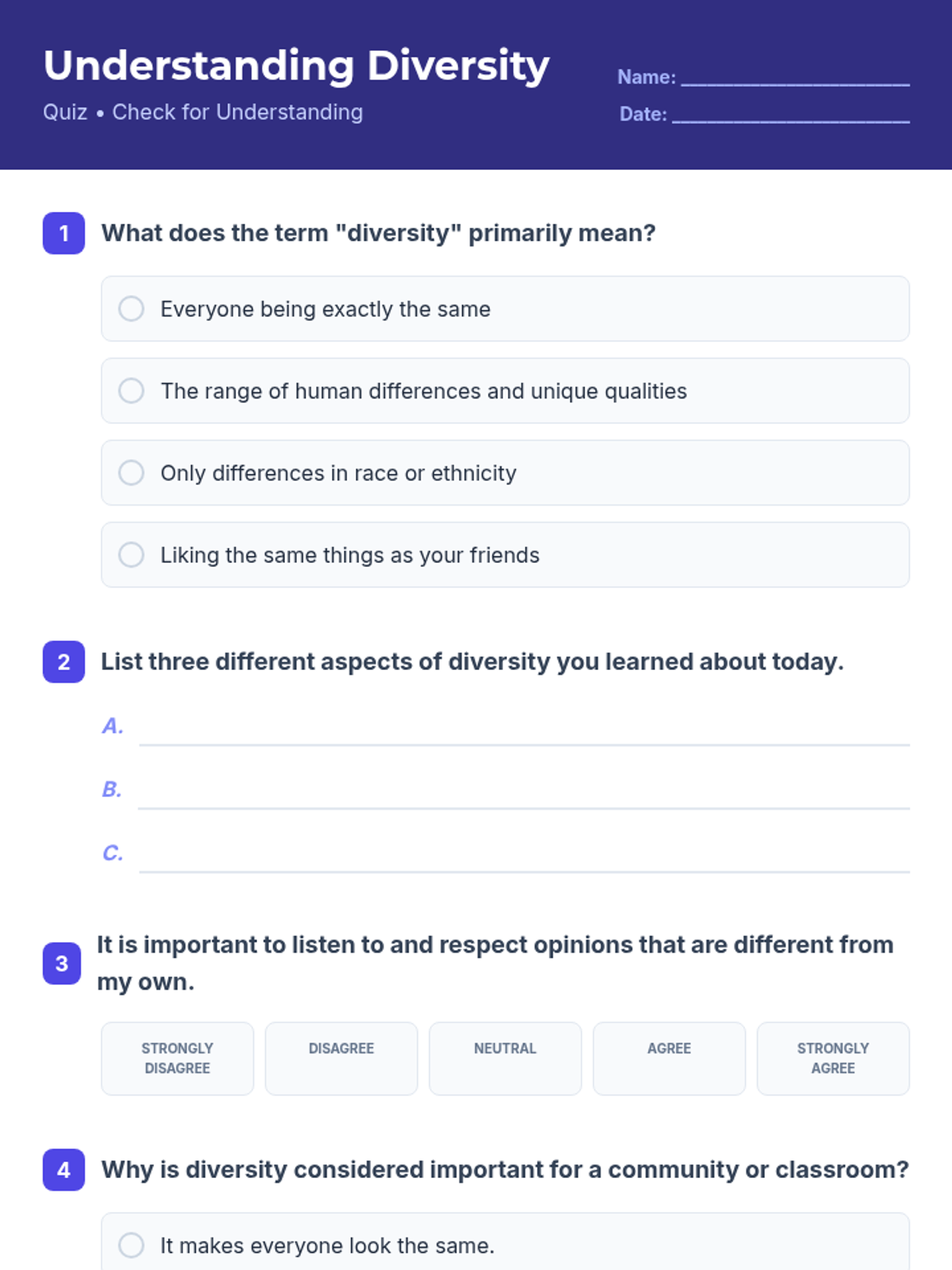The width and height of the screenshot is (952, 1270).
Task: Click the Name field line
Action: click(795, 78)
